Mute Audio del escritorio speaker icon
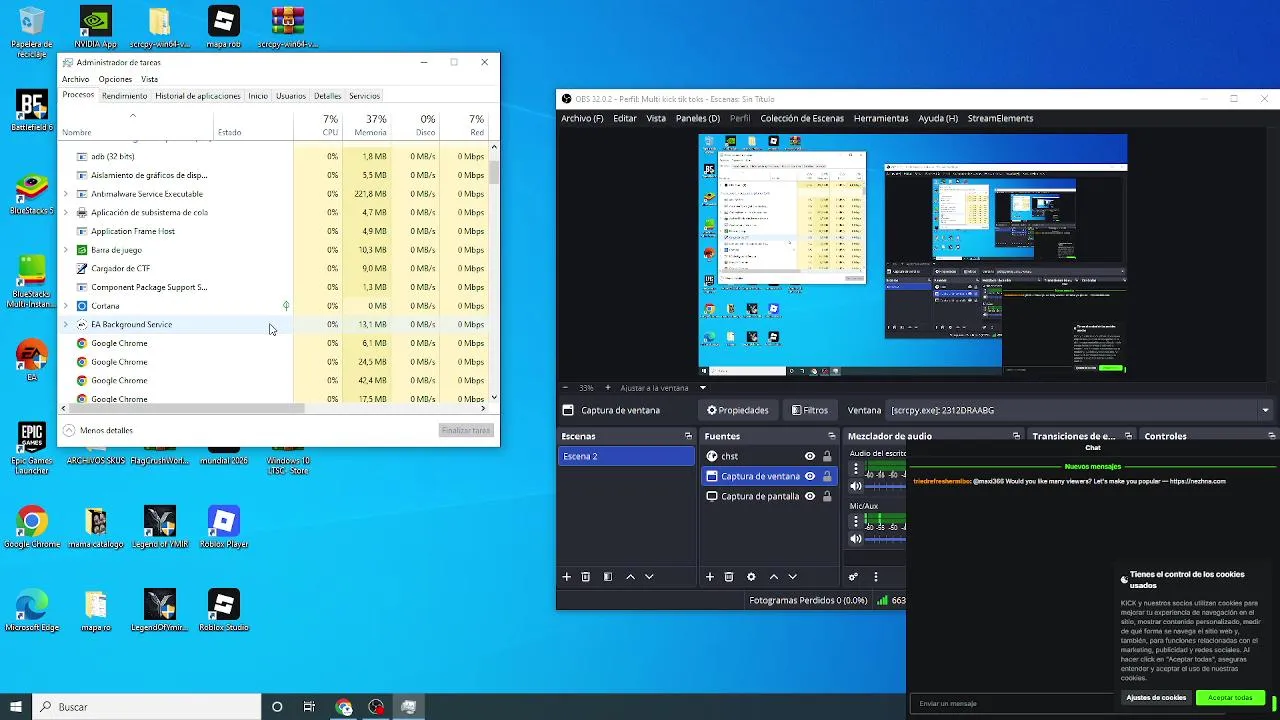1280x720 pixels. [856, 486]
